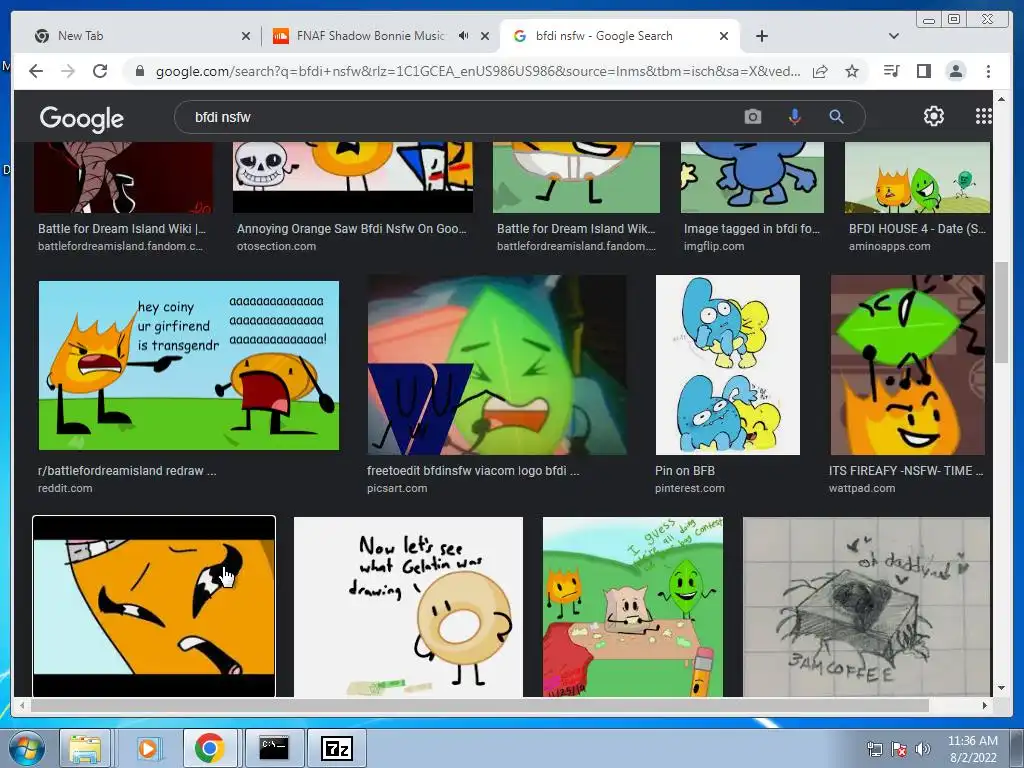The height and width of the screenshot is (768, 1024).
Task: Close the FNAF Shadow Bonnie Music tab
Action: 485,36
